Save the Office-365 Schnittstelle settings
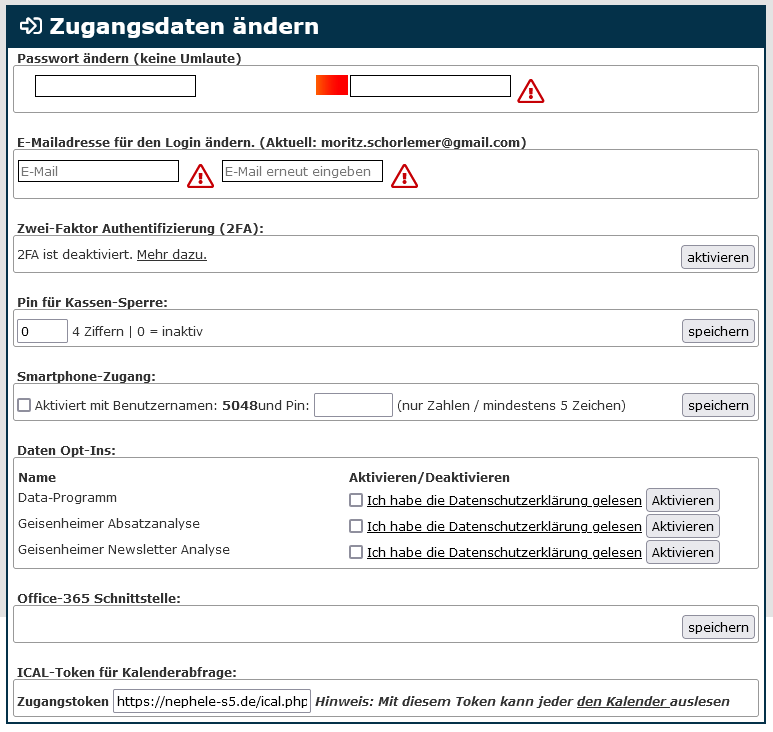The width and height of the screenshot is (773, 732). point(718,627)
